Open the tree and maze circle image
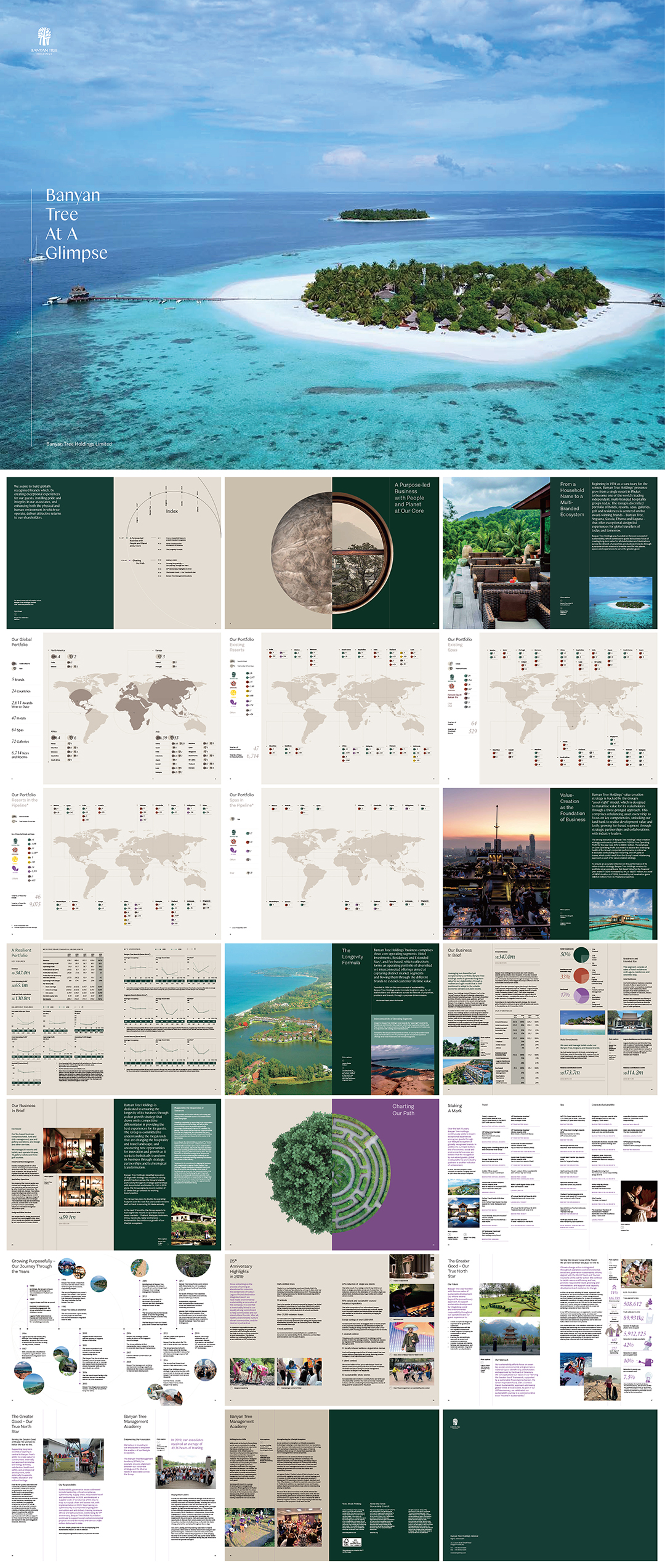This screenshot has height=1568, width=665. click(x=332, y=1173)
